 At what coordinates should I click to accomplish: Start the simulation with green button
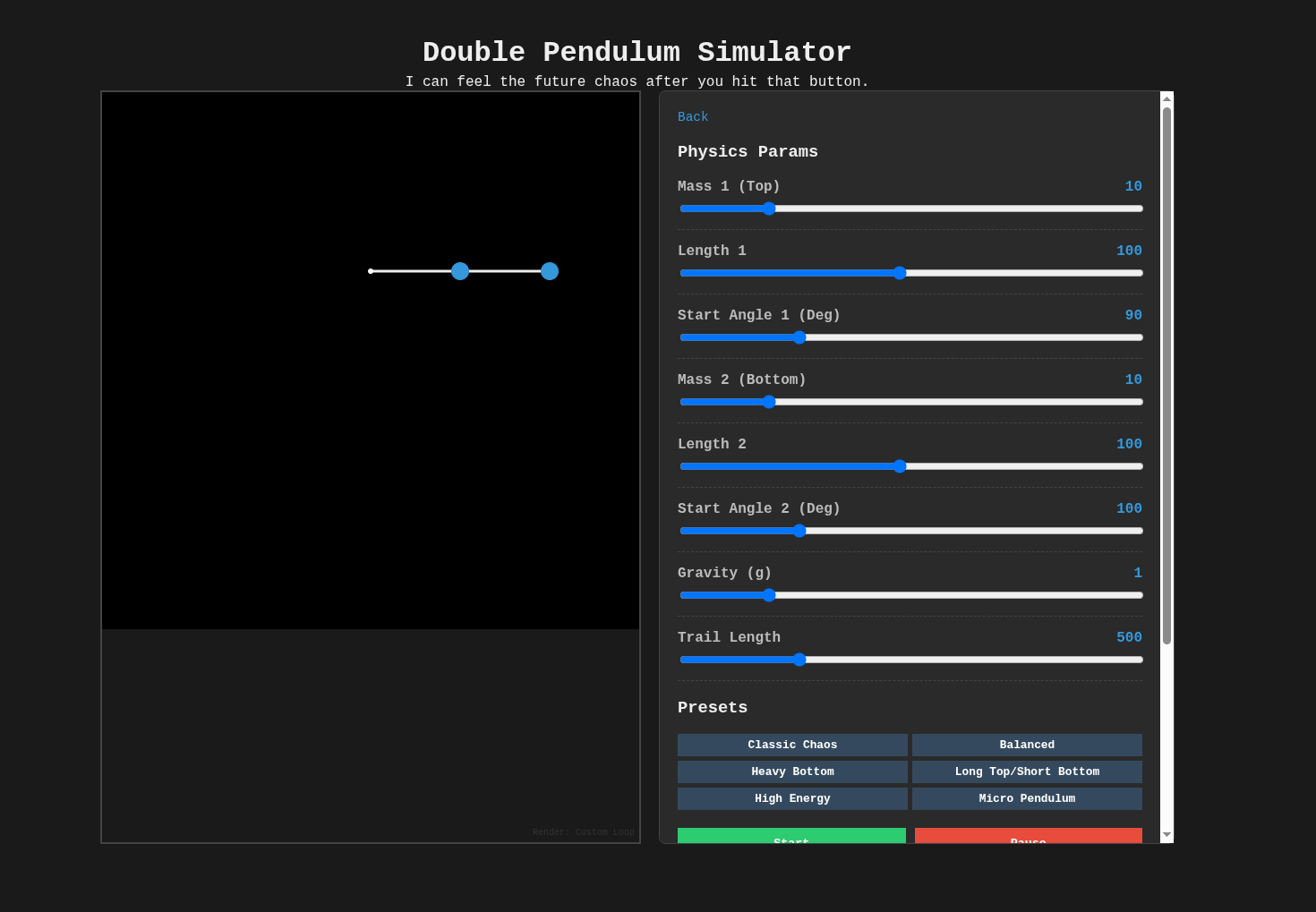[x=791, y=836]
